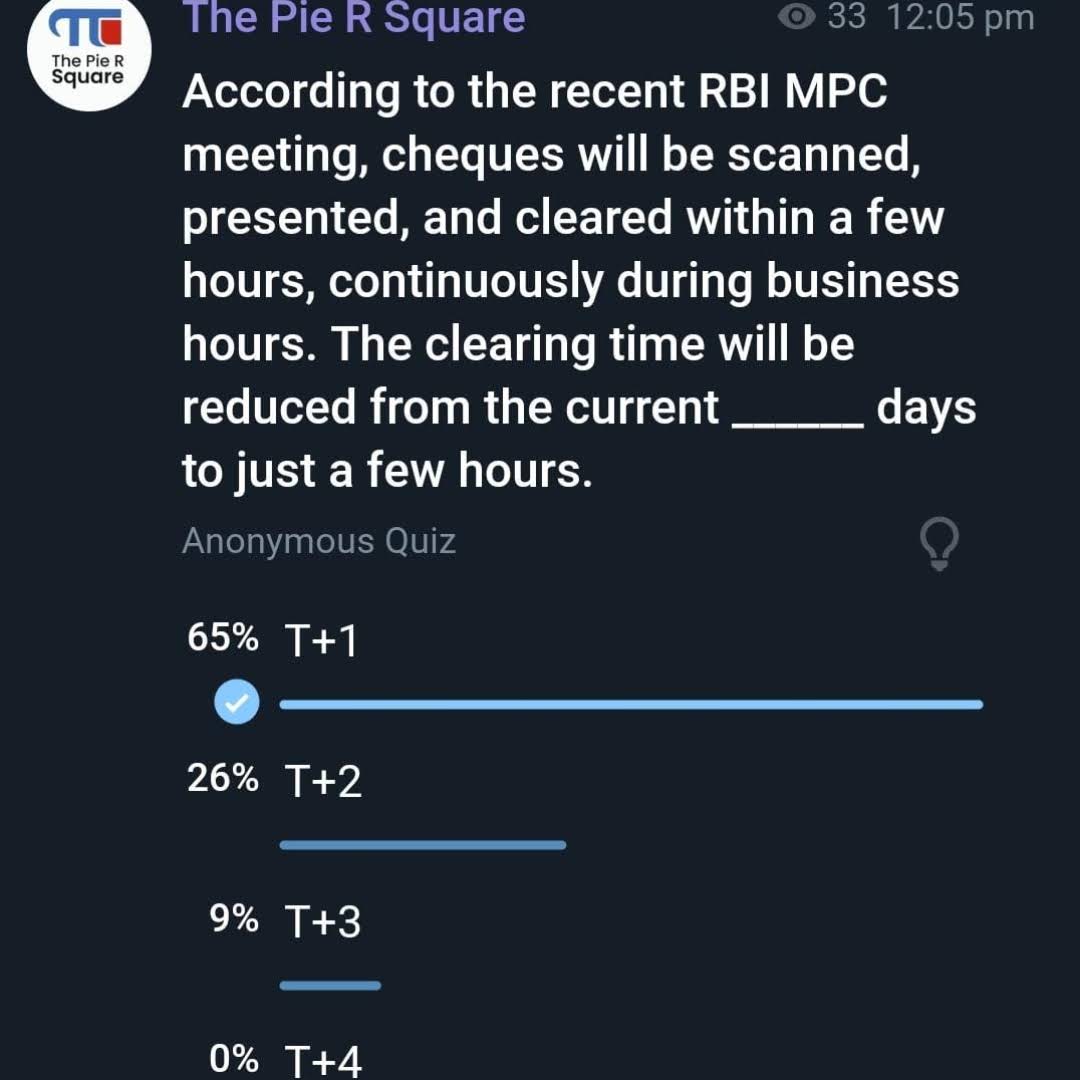1080x1080 pixels.
Task: Select the RBI MPC quiz question text
Action: point(570,281)
